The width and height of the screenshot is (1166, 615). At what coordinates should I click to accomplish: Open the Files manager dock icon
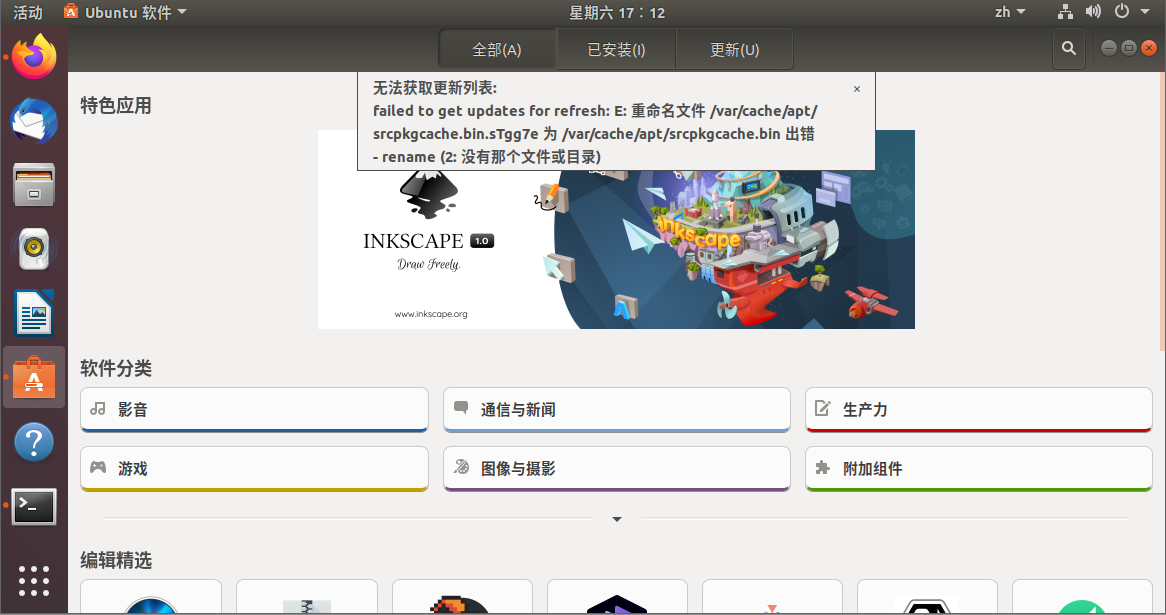click(34, 184)
